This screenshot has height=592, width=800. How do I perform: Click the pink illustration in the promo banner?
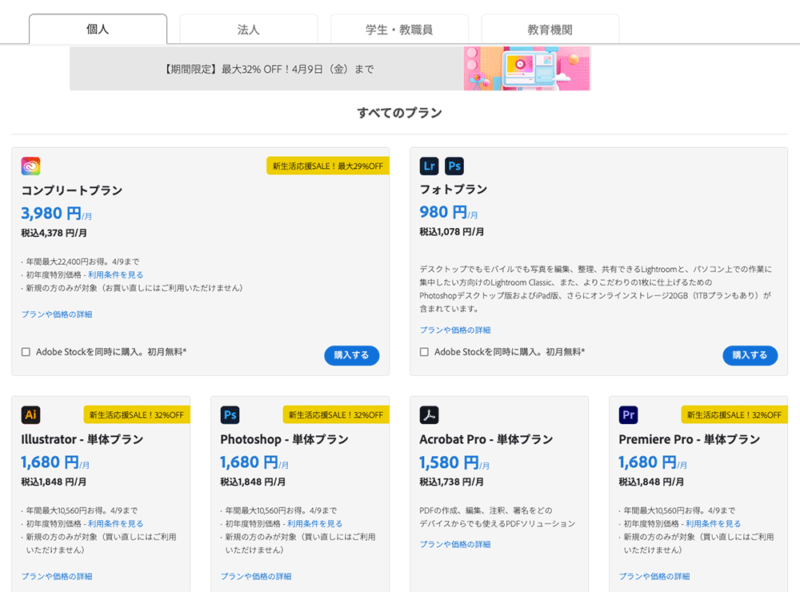[527, 68]
